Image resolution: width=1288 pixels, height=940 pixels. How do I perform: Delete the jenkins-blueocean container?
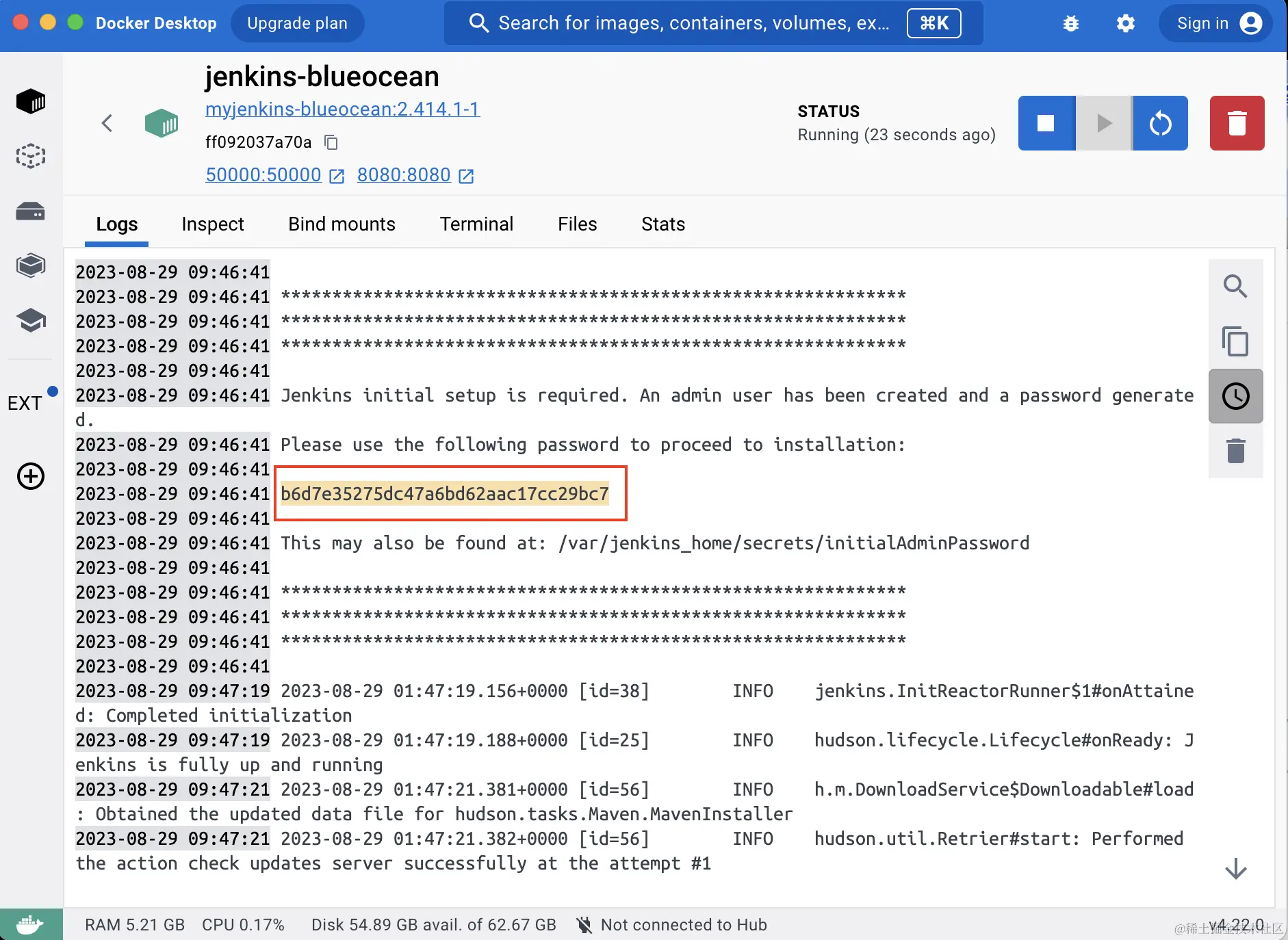pyautogui.click(x=1237, y=123)
